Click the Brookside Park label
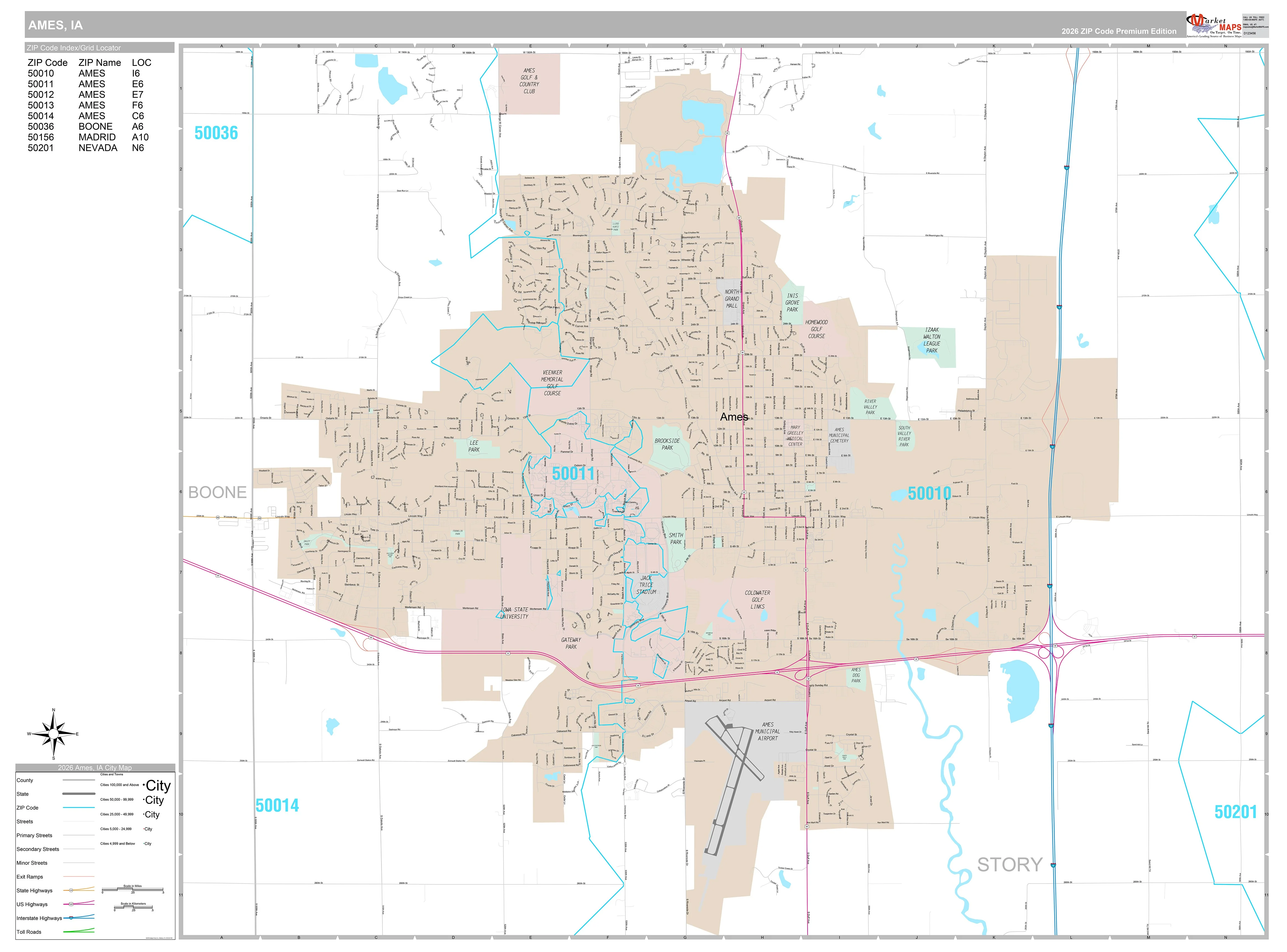 pyautogui.click(x=667, y=444)
